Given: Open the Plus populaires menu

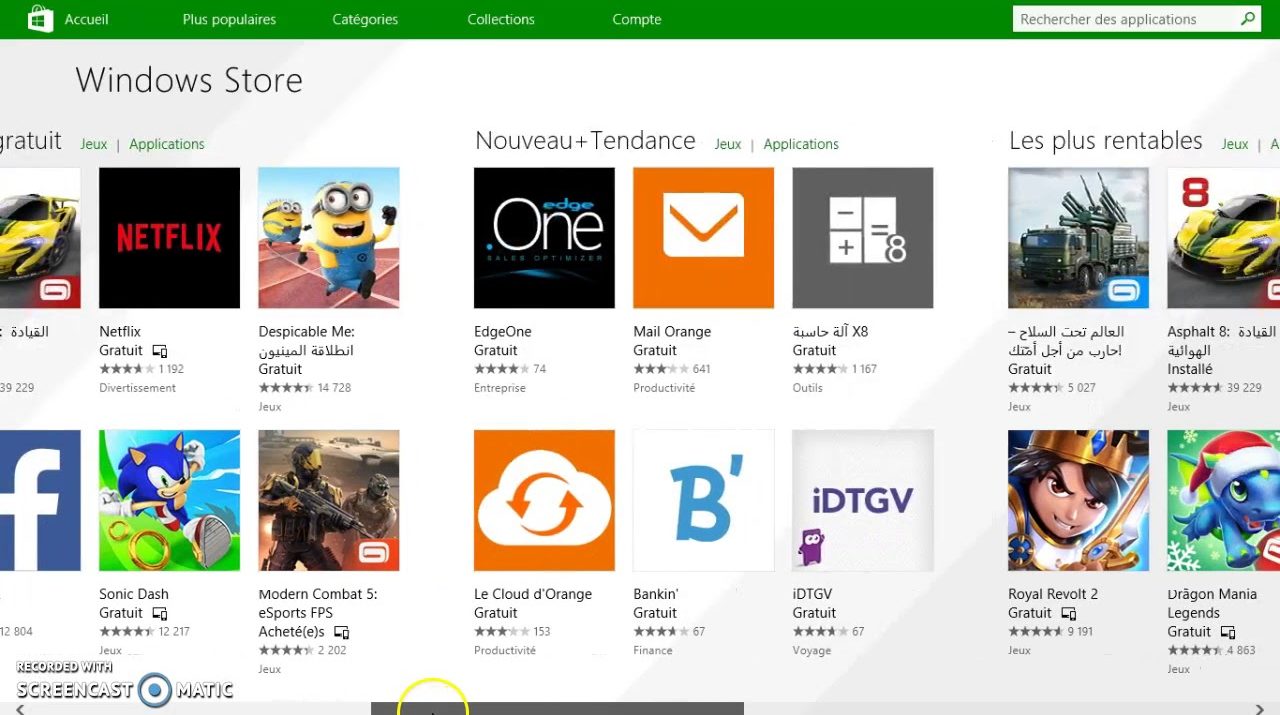Looking at the screenshot, I should click(x=229, y=19).
